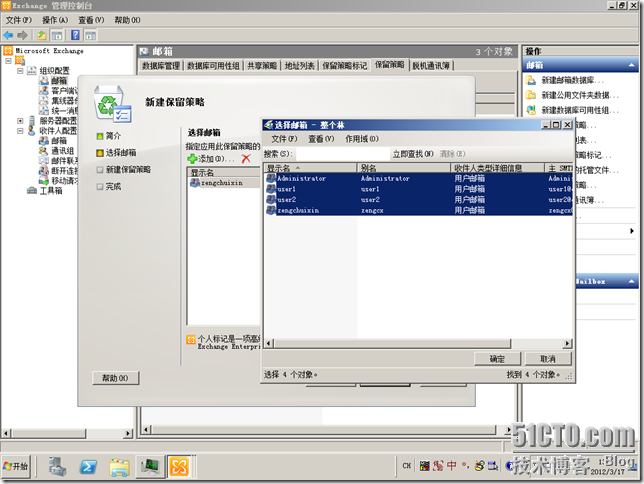
Task: Open Server Manager from the taskbar
Action: [x=57, y=466]
